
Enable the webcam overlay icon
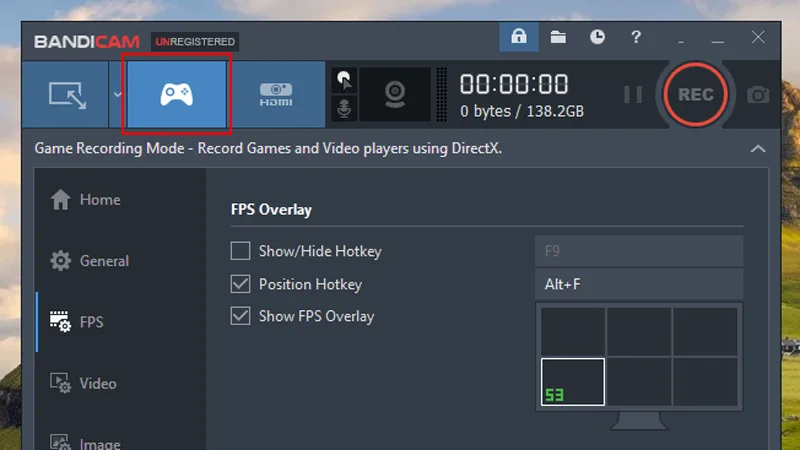395,94
